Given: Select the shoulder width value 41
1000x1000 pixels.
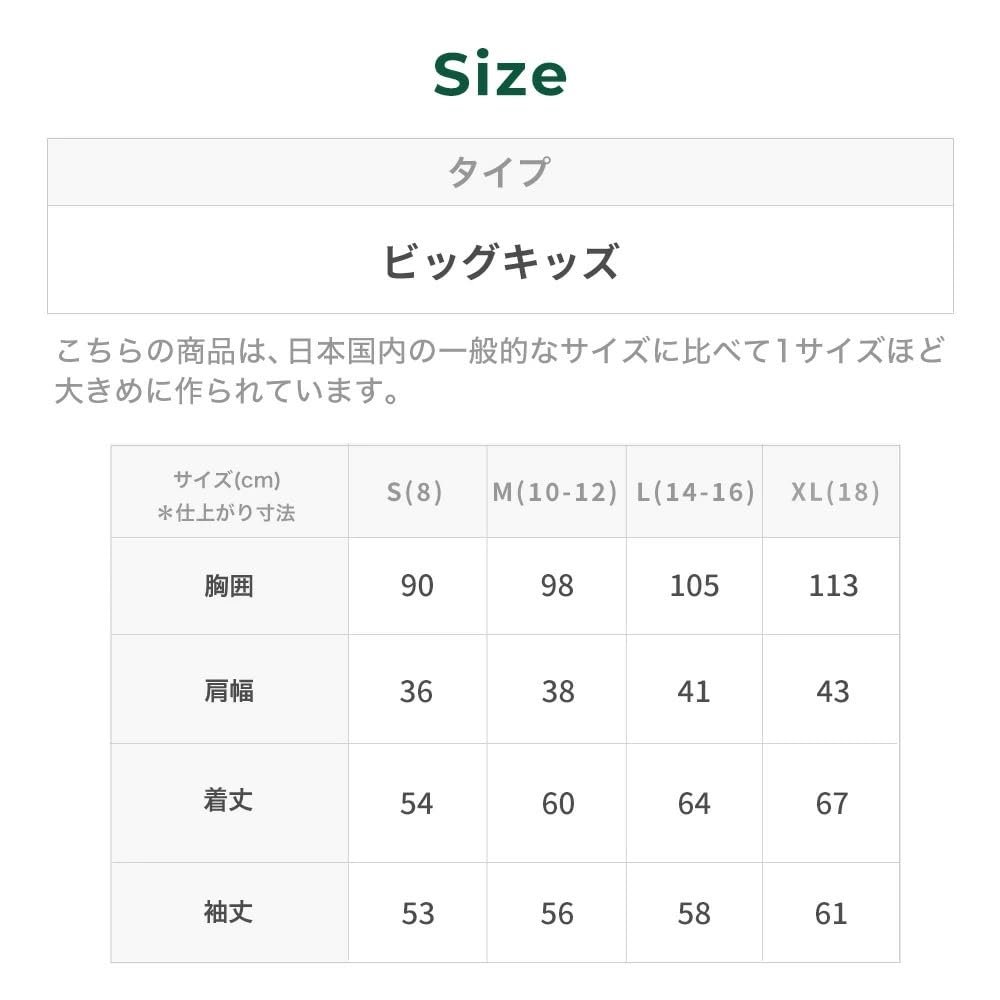Looking at the screenshot, I should (694, 692).
